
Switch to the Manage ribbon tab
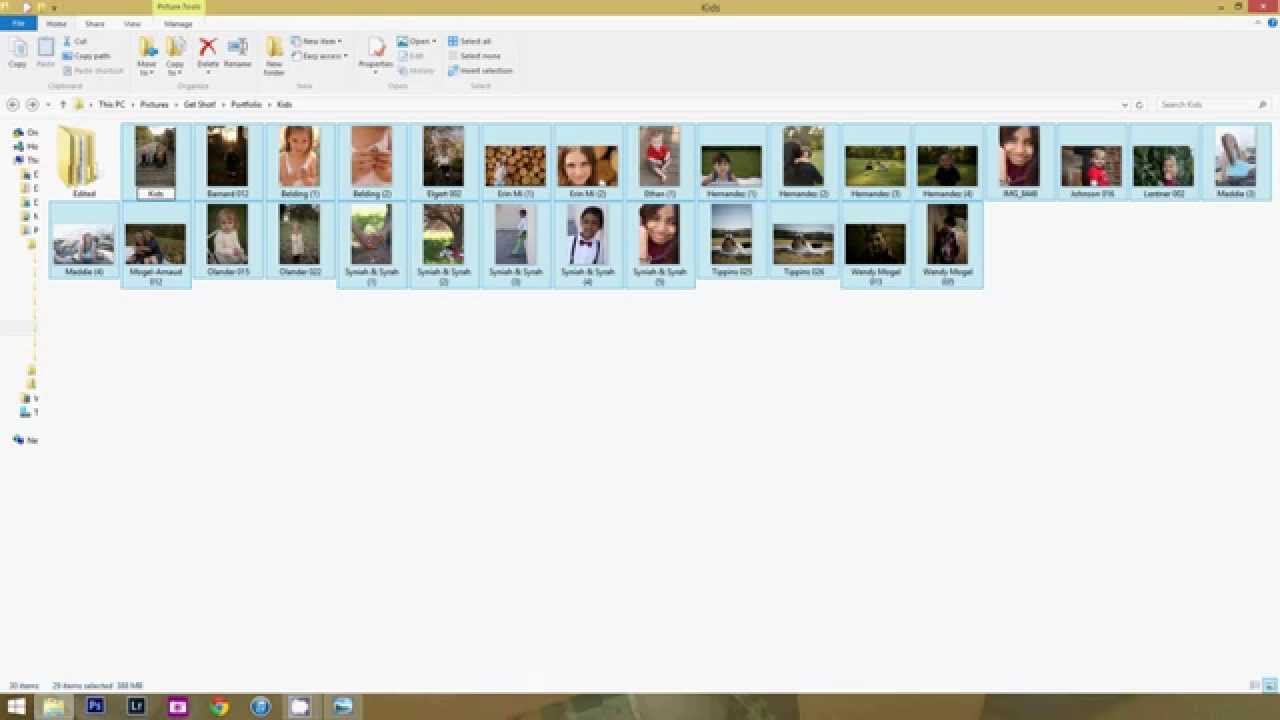click(x=178, y=23)
